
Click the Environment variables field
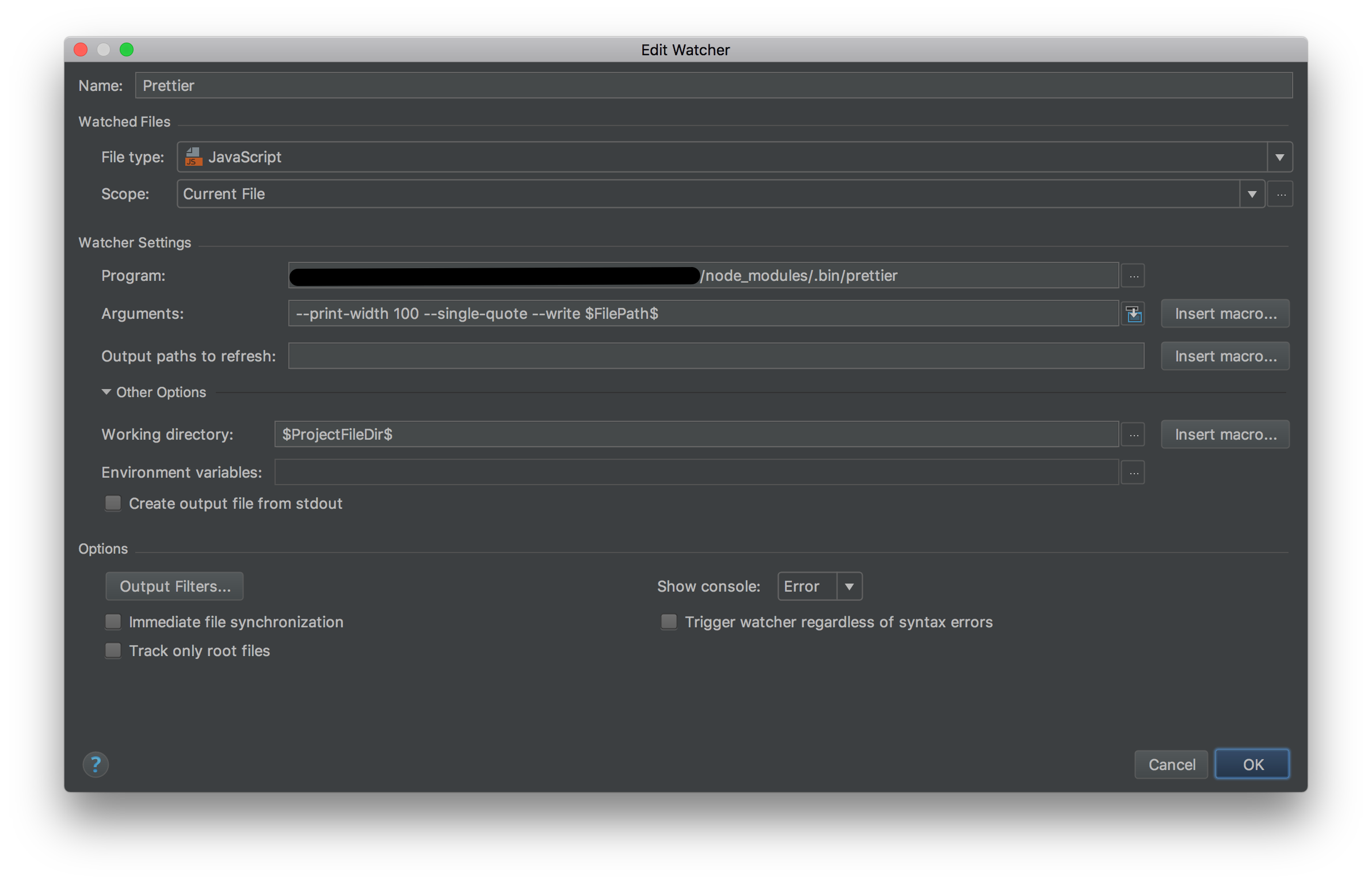(696, 473)
